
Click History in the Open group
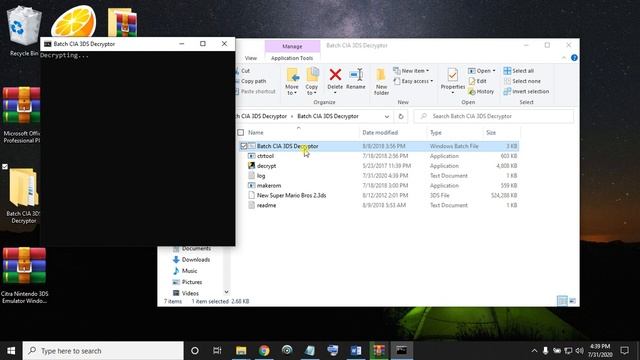point(481,91)
